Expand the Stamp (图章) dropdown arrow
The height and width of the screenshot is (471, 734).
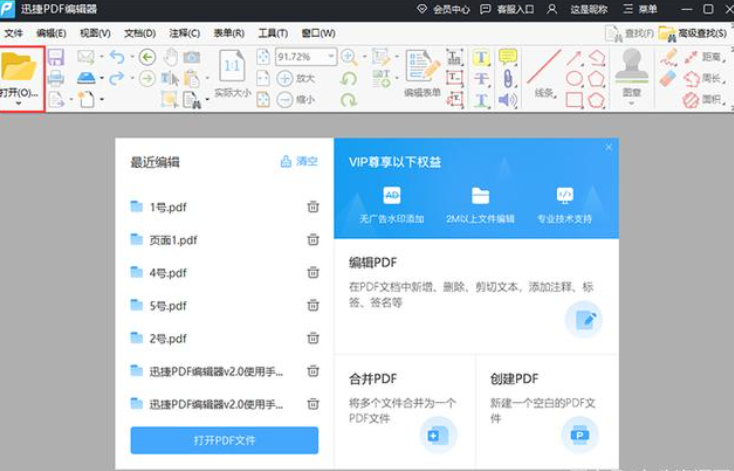pyautogui.click(x=631, y=103)
